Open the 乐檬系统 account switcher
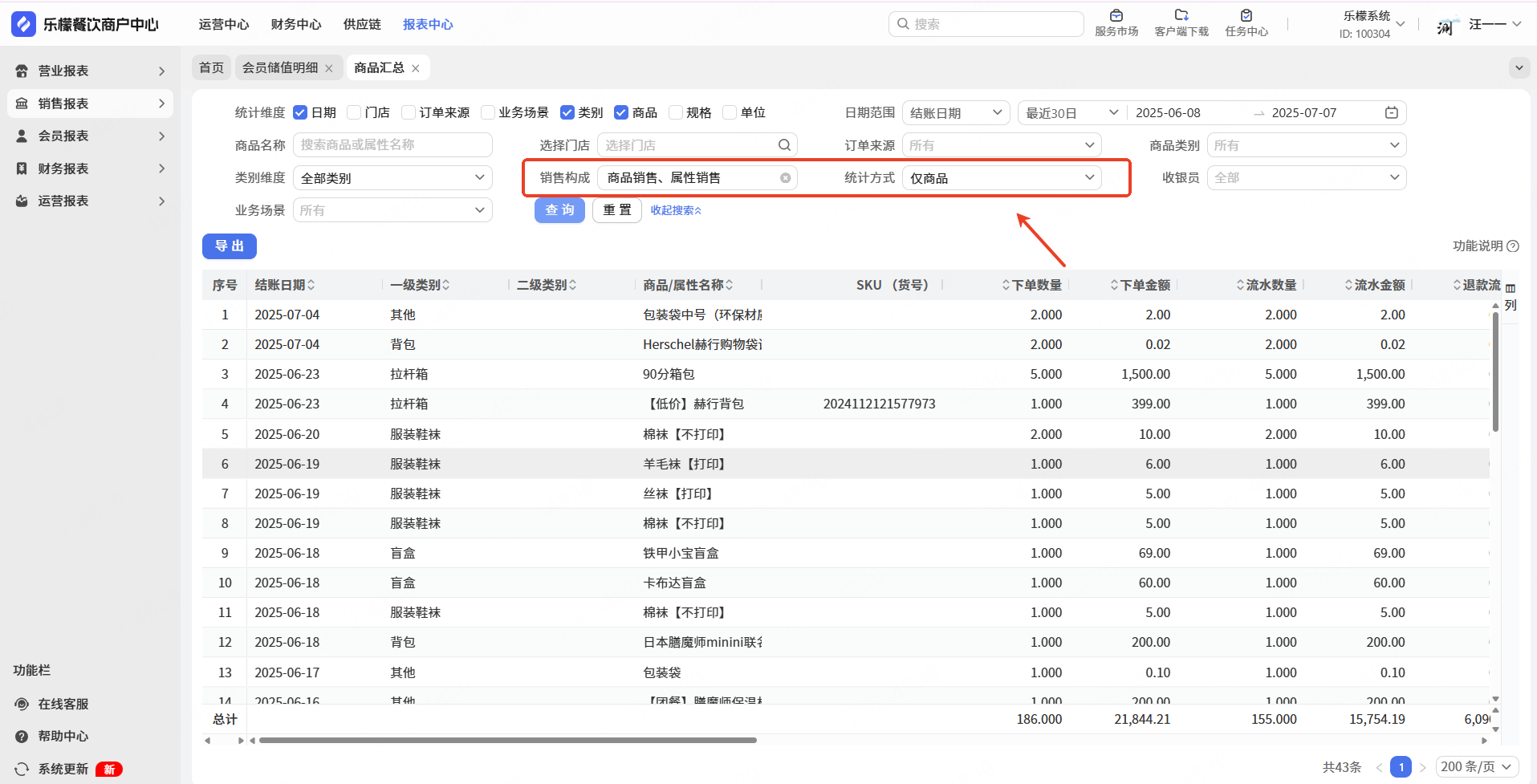This screenshot has height=784, width=1537. 1372,24
